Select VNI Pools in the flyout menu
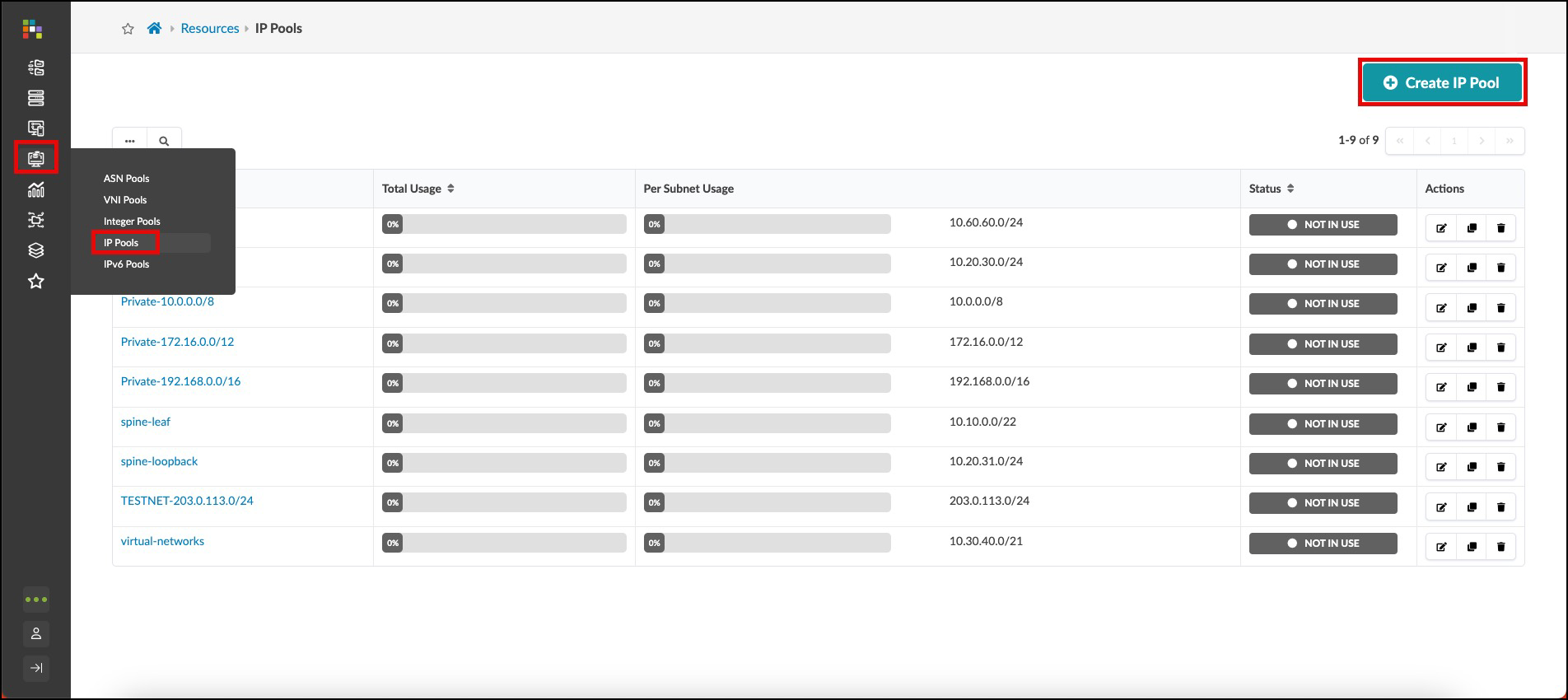This screenshot has width=1568, height=700. (125, 200)
